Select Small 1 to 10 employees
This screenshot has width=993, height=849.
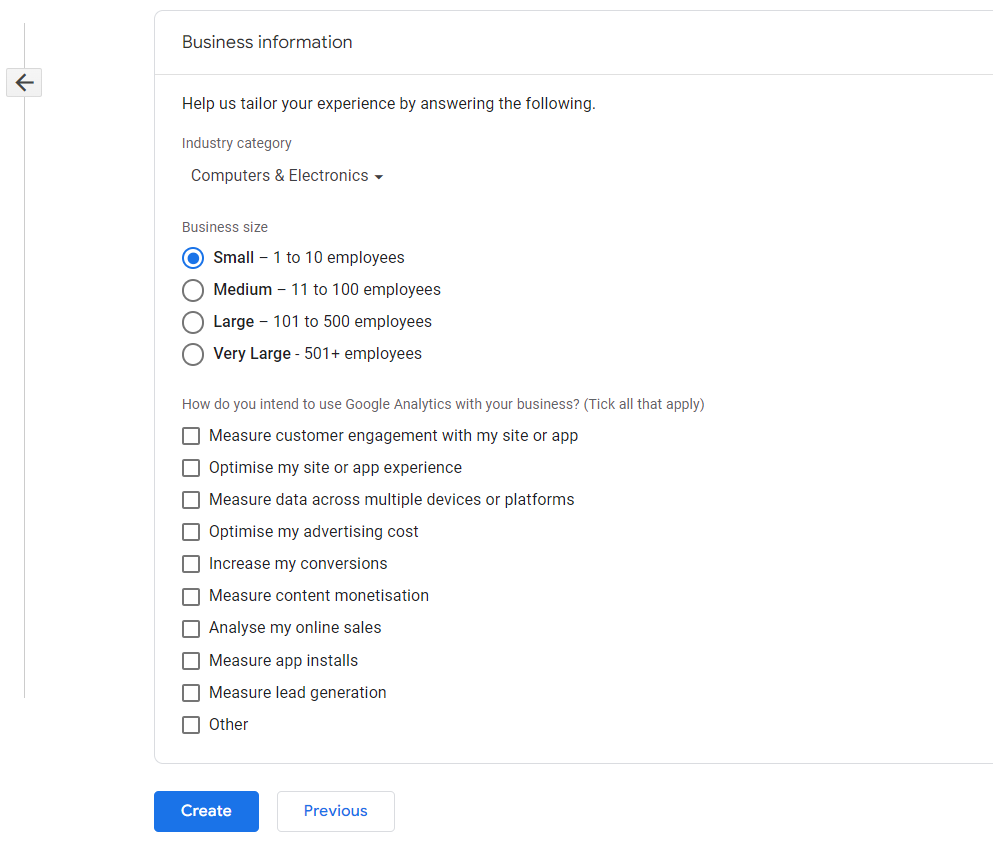pyautogui.click(x=193, y=258)
